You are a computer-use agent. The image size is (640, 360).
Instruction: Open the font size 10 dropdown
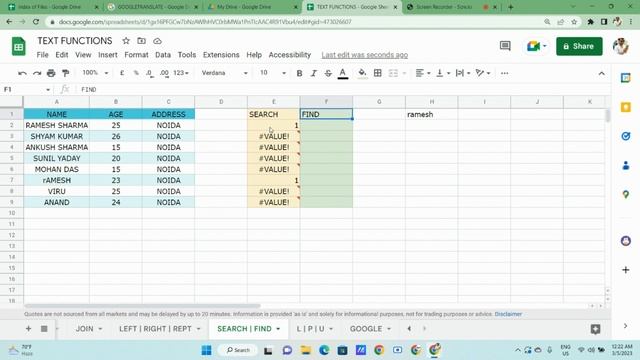pos(273,73)
